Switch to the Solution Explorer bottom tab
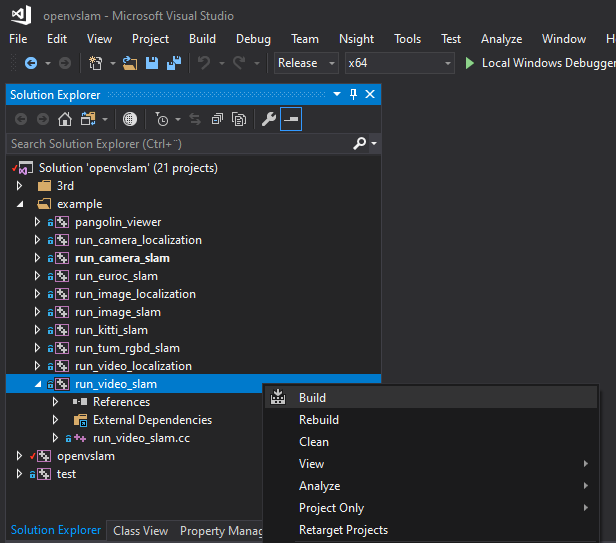Viewport: 616px width, 543px height. coord(56,530)
